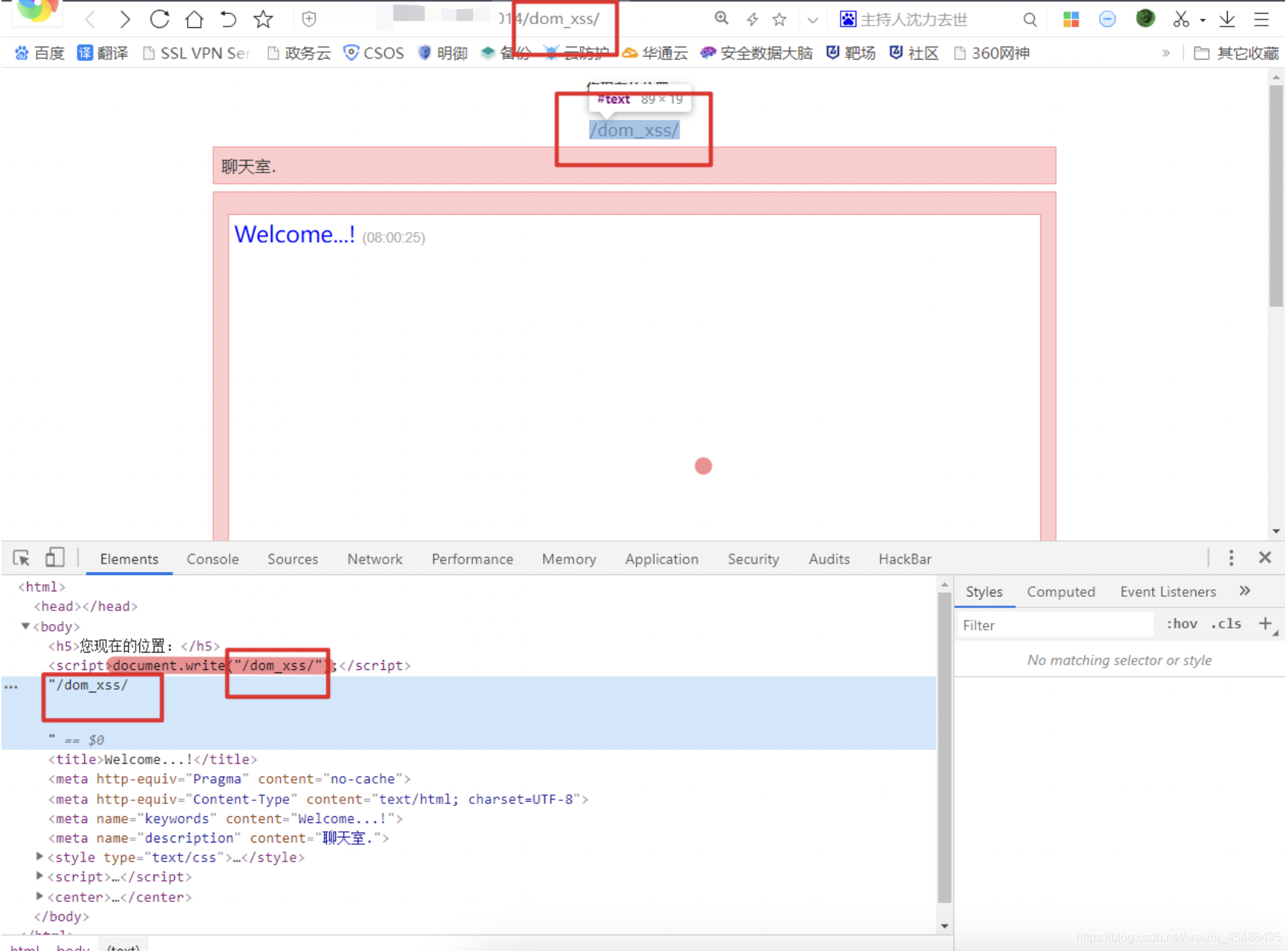Viewport: 1288px width, 951px height.
Task: Show more sidebar pane tabs
Action: coord(1244,592)
